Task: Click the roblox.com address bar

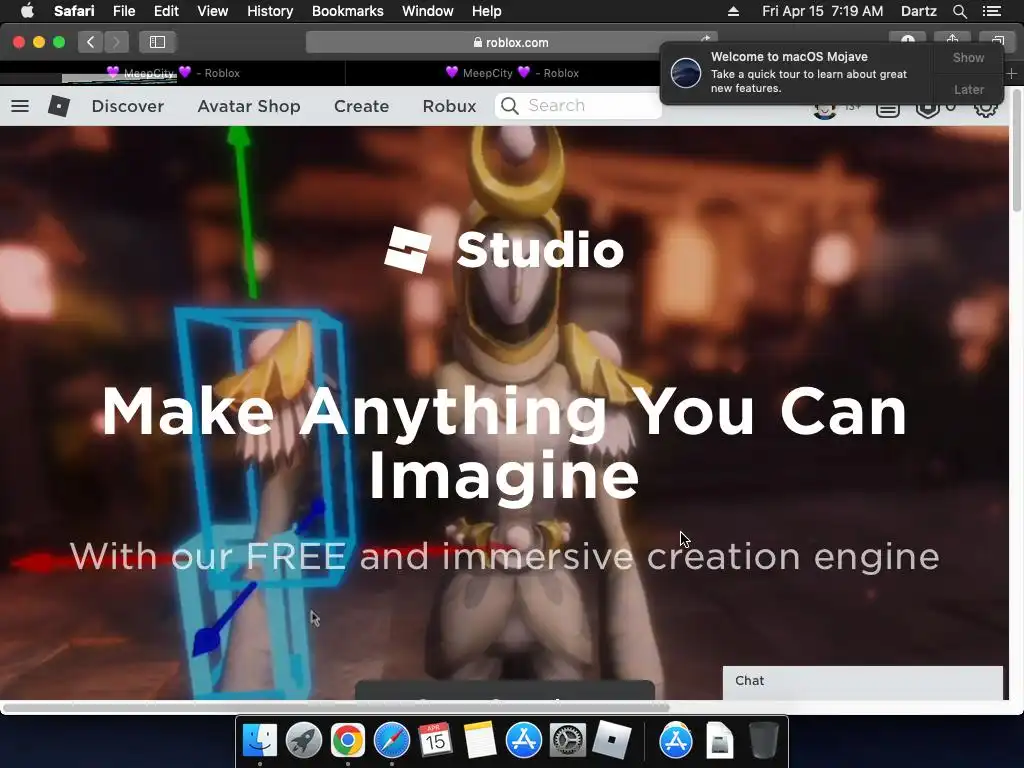Action: click(511, 42)
